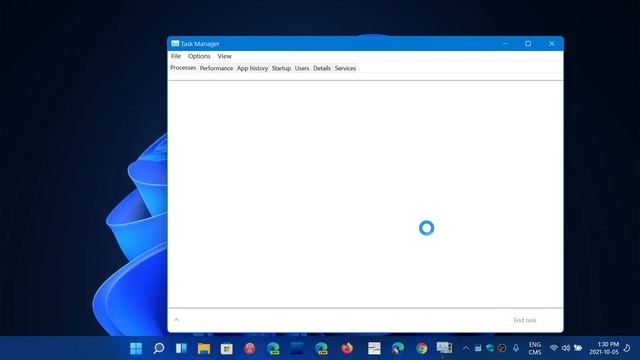Image resolution: width=640 pixels, height=360 pixels.
Task: Open the Options menu
Action: click(x=199, y=56)
